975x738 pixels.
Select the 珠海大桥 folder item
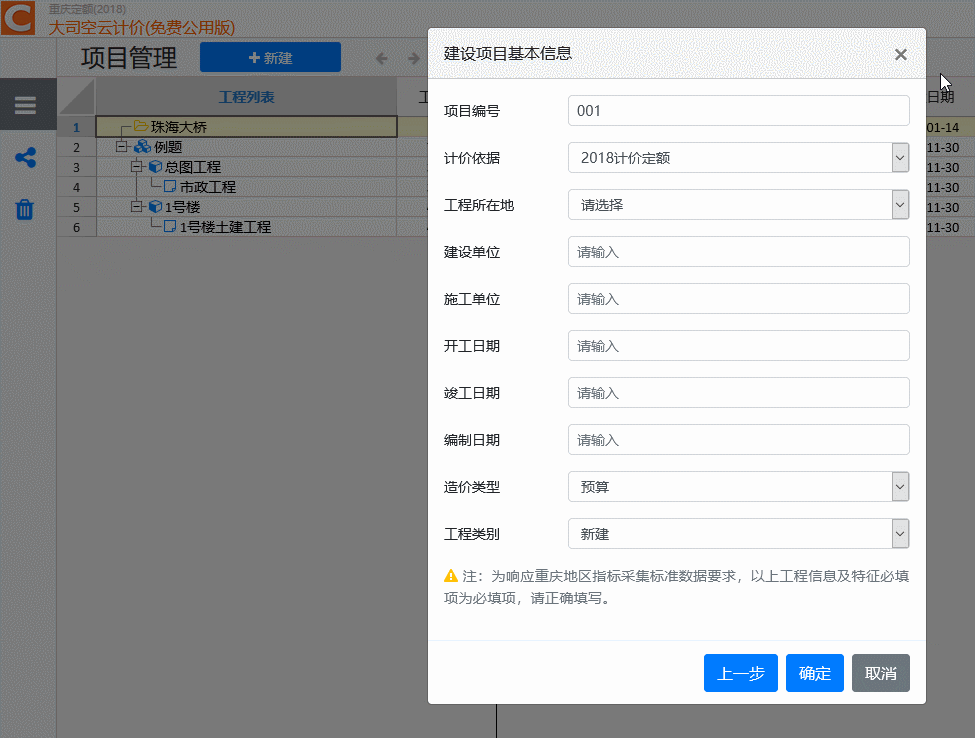point(179,127)
